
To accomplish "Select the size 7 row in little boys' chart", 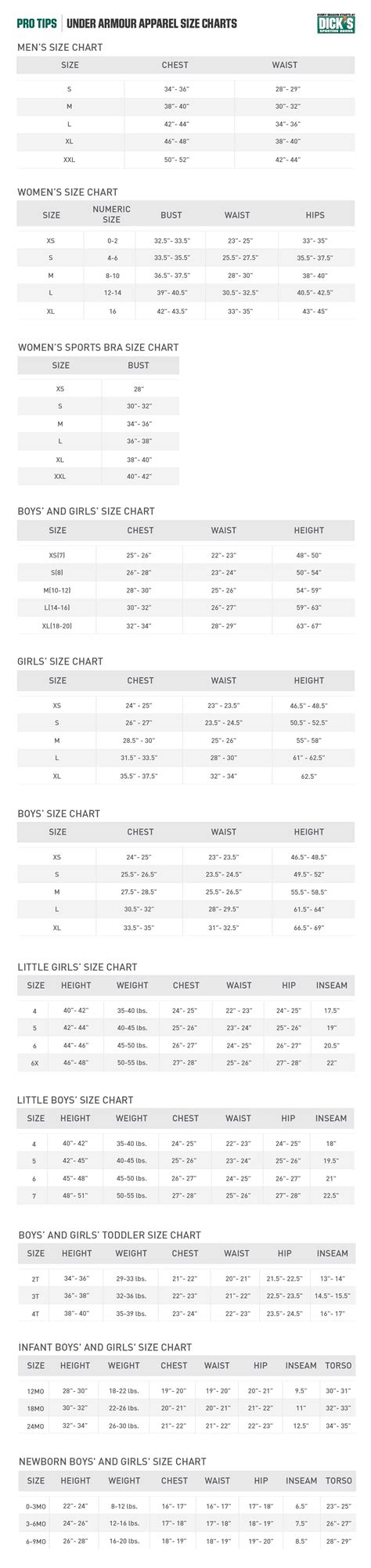I will pyautogui.click(x=185, y=1195).
